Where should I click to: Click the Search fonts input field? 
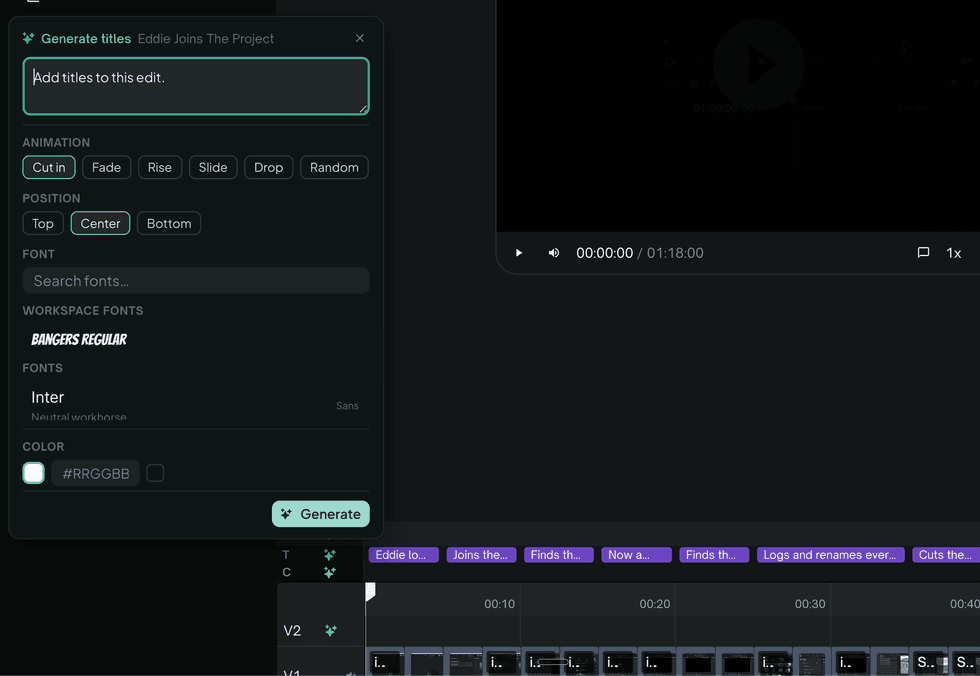tap(196, 281)
